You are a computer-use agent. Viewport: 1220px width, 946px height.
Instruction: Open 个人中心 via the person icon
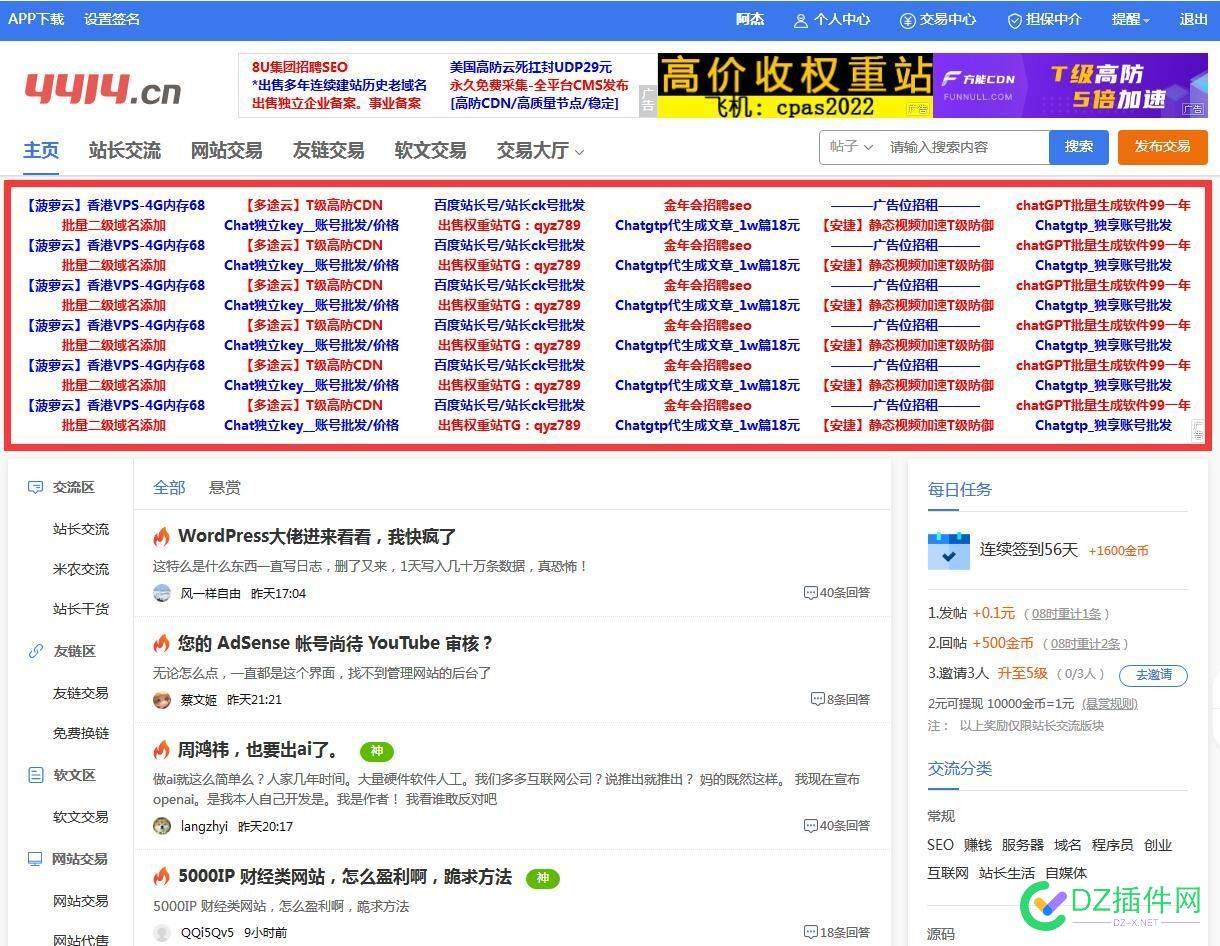pos(800,19)
